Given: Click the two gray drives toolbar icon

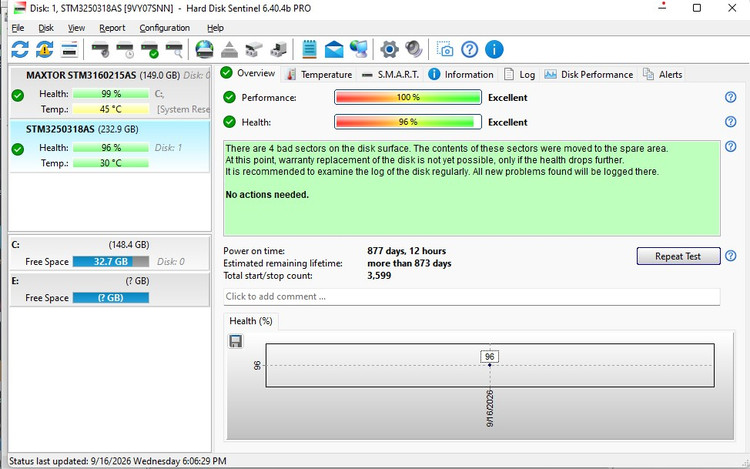Looking at the screenshot, I should tap(254, 49).
